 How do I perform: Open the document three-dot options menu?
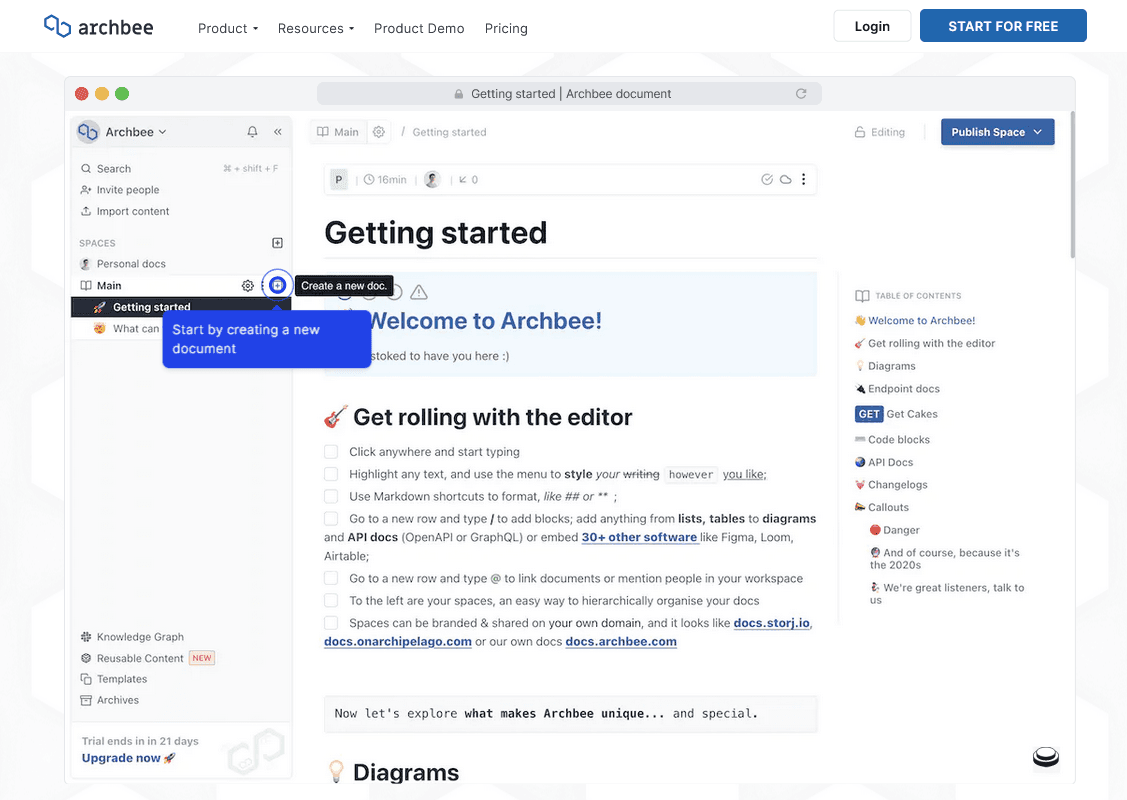point(803,180)
